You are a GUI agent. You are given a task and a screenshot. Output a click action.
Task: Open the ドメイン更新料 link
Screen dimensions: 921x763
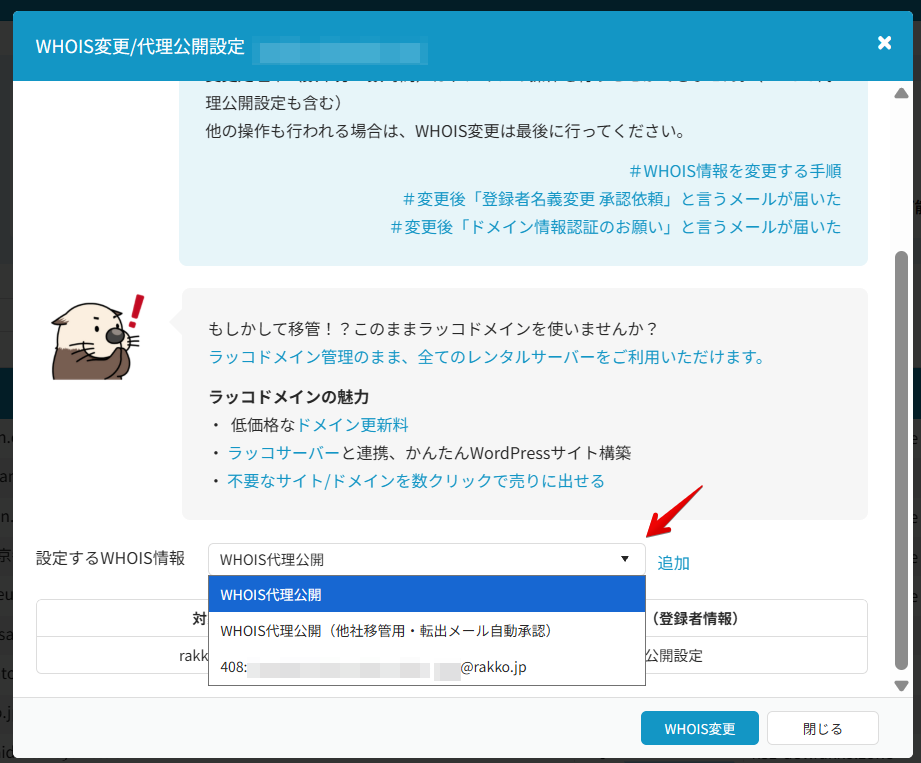[x=352, y=425]
